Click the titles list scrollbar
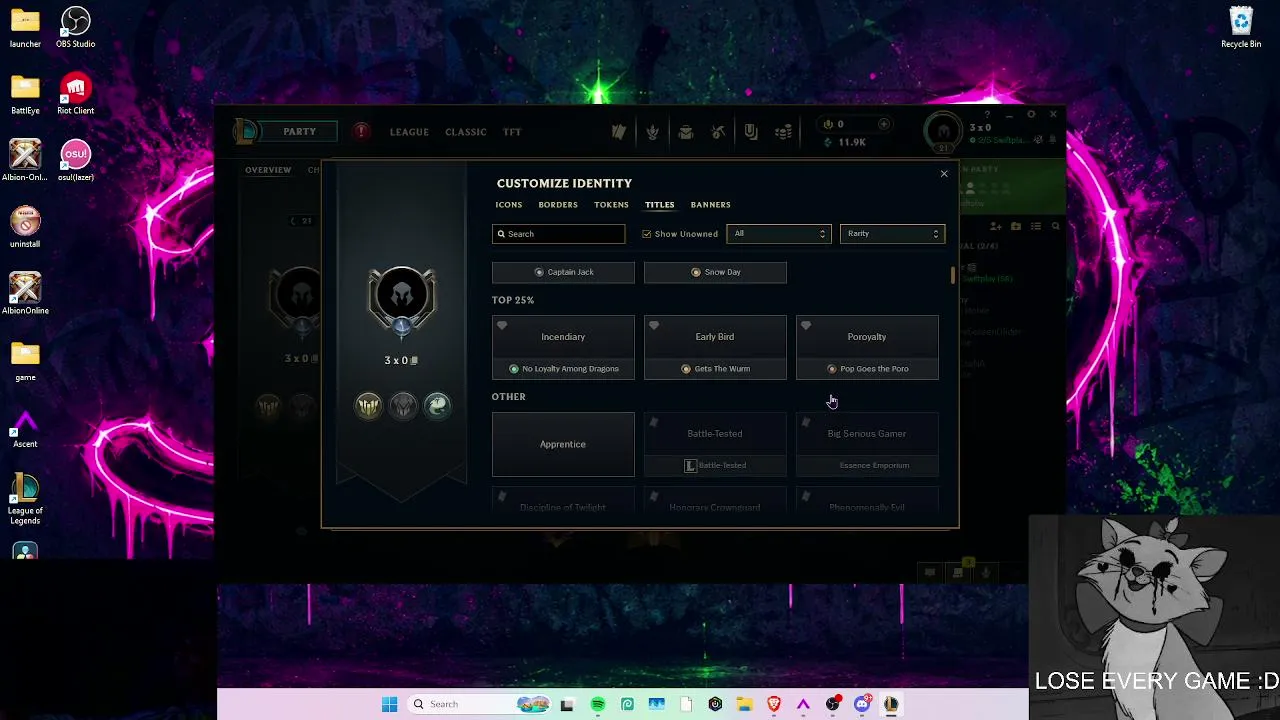Screen dimensions: 1280x720 tap(953, 274)
